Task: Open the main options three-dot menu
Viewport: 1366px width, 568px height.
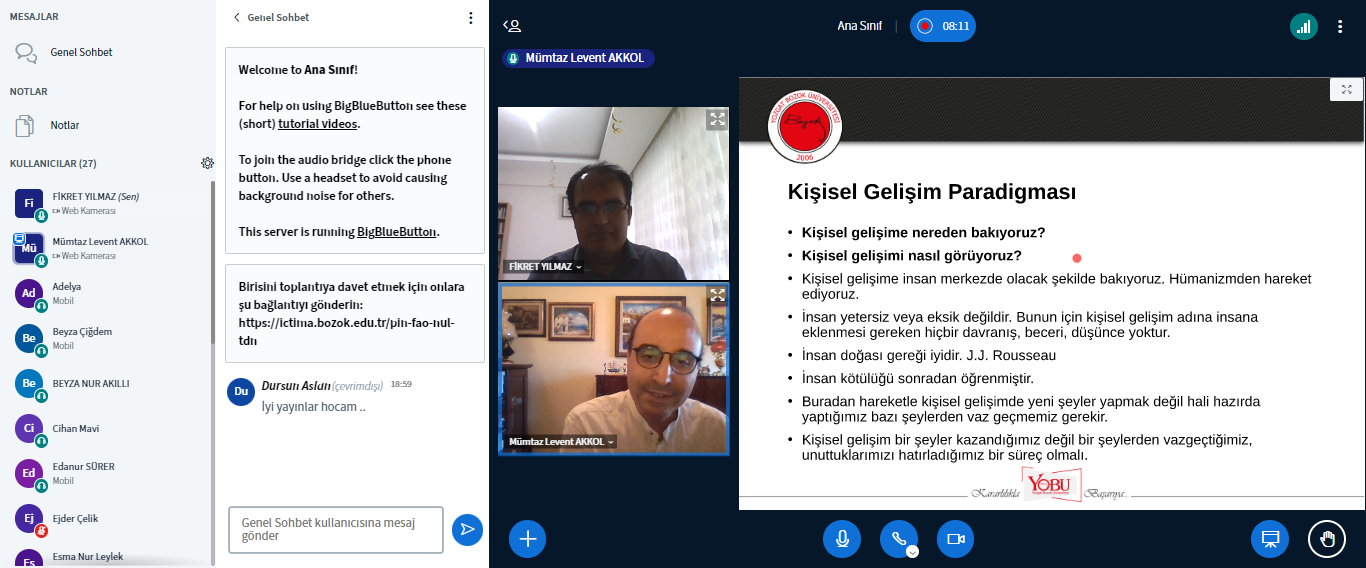Action: pyautogui.click(x=1340, y=27)
